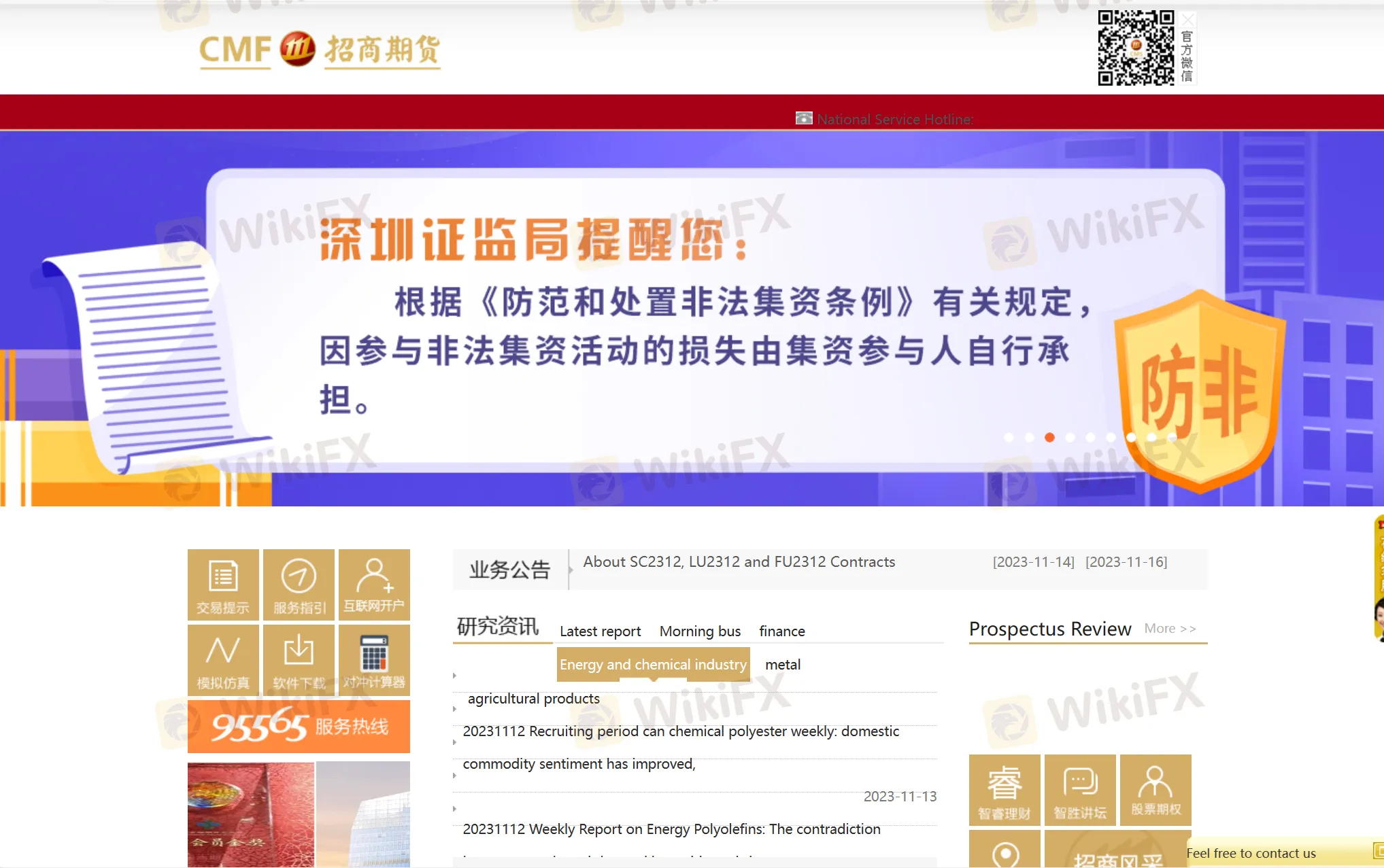Select the third carousel dot indicator

point(1049,438)
